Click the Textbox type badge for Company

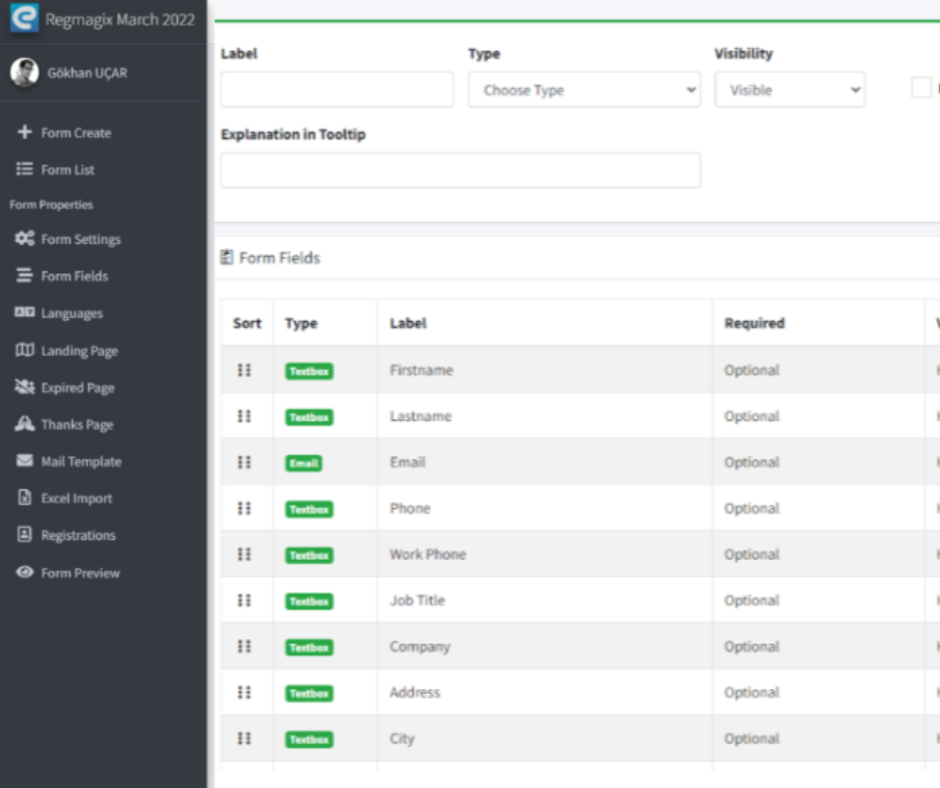click(x=309, y=647)
